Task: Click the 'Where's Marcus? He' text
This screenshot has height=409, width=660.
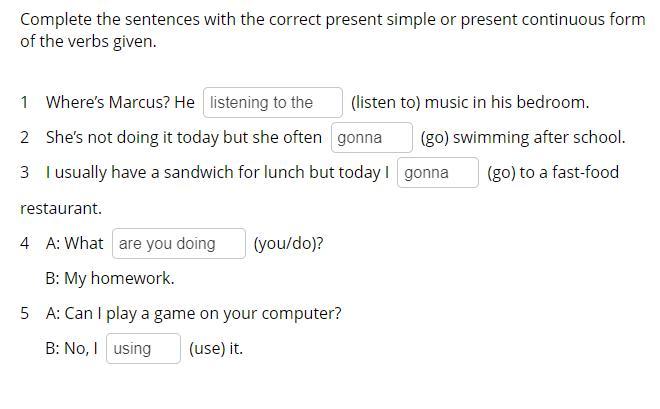Action: [x=120, y=102]
